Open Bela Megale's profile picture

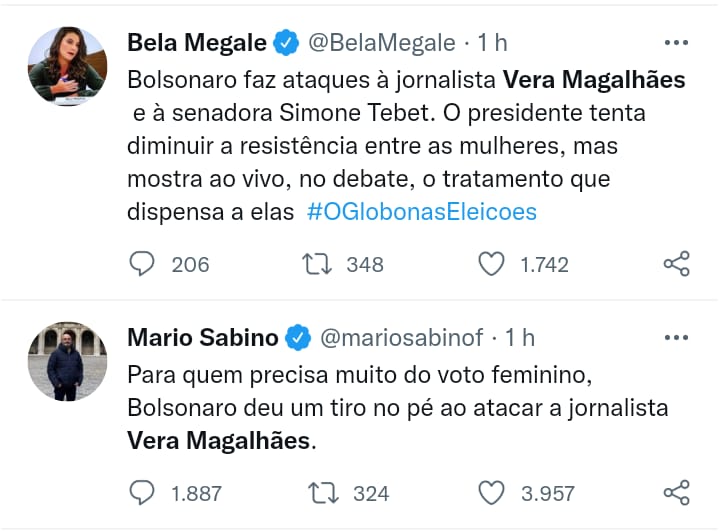(x=66, y=67)
